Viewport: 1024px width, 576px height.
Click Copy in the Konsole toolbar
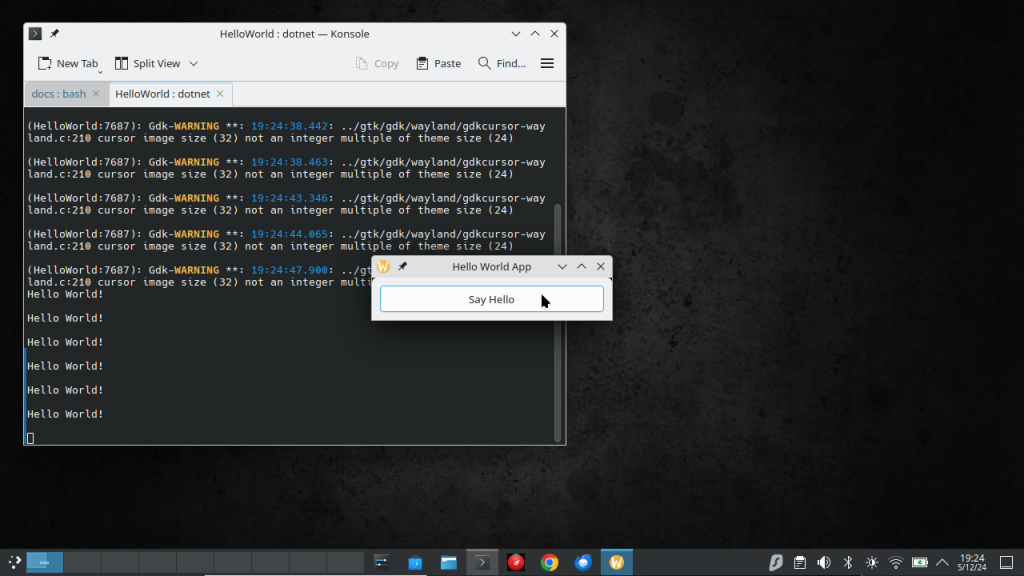[378, 62]
